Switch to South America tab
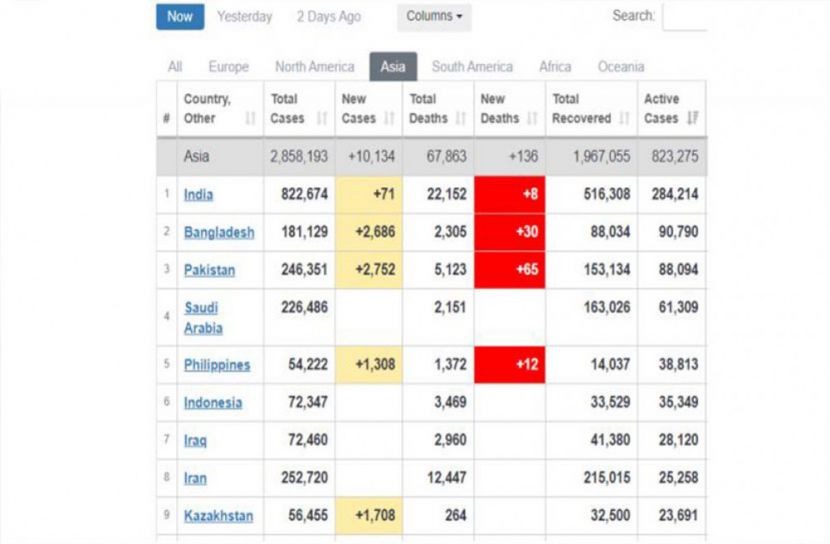Screen dimensions: 830x544 click(472, 67)
